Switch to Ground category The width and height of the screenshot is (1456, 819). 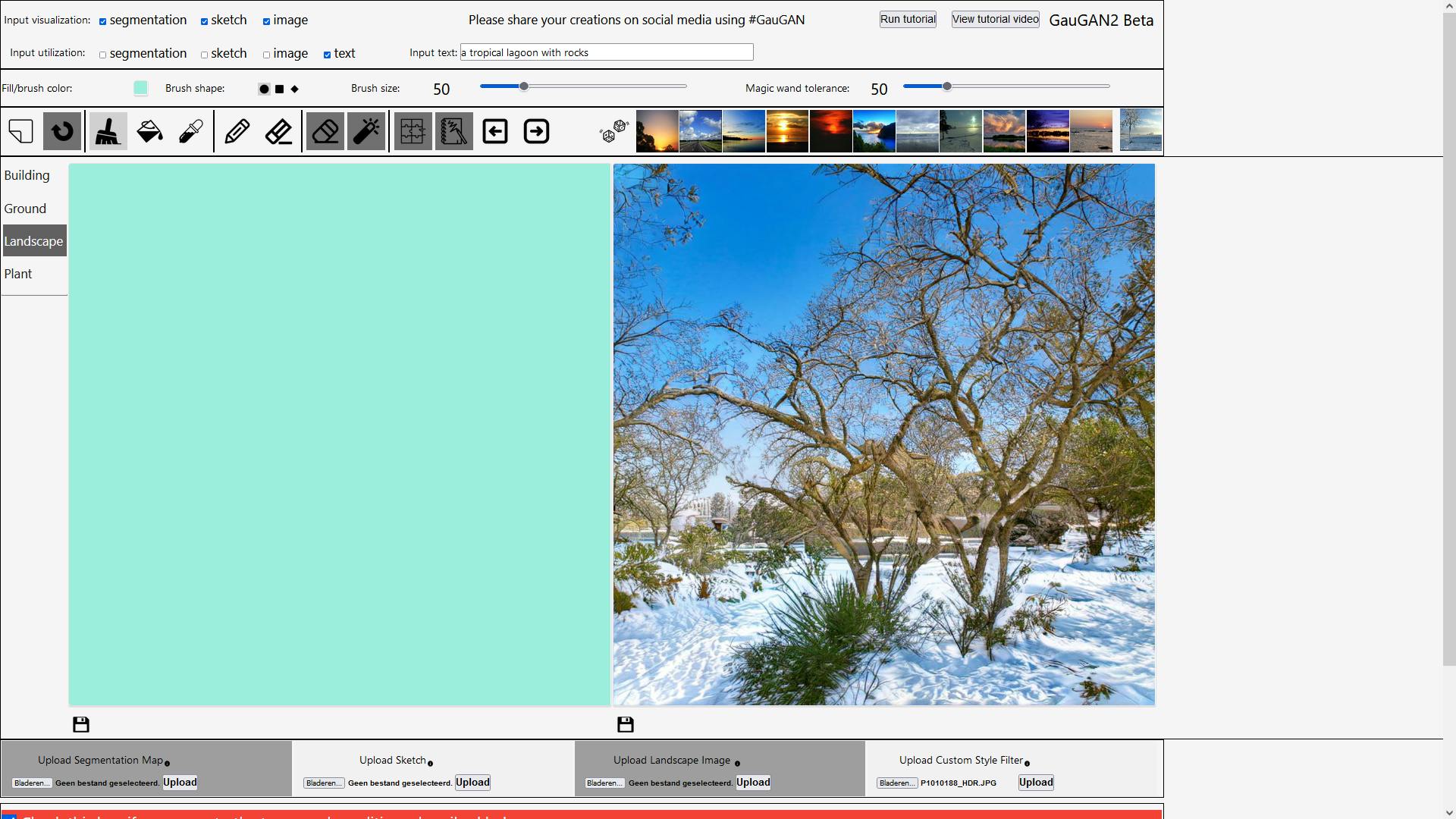click(25, 209)
